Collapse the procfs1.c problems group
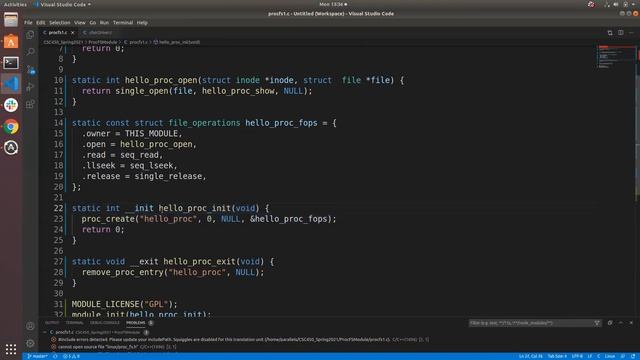Screen dimensions: 640x360 (45, 332)
